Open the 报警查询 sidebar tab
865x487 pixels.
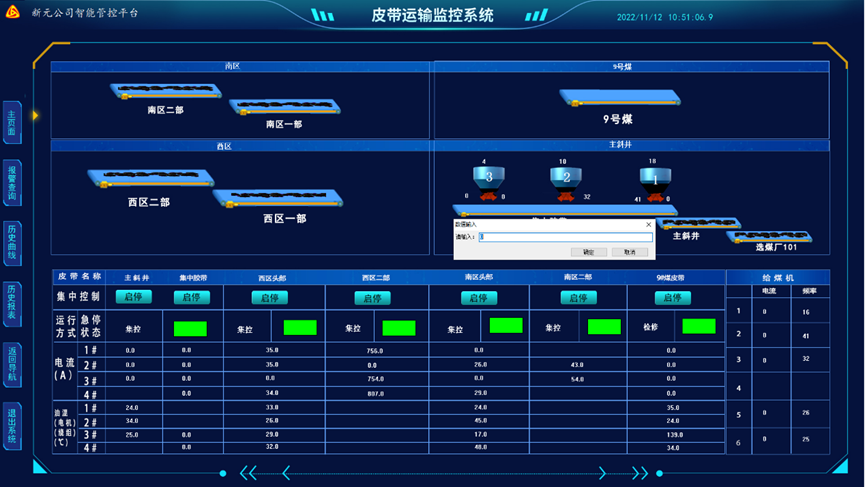[12, 183]
